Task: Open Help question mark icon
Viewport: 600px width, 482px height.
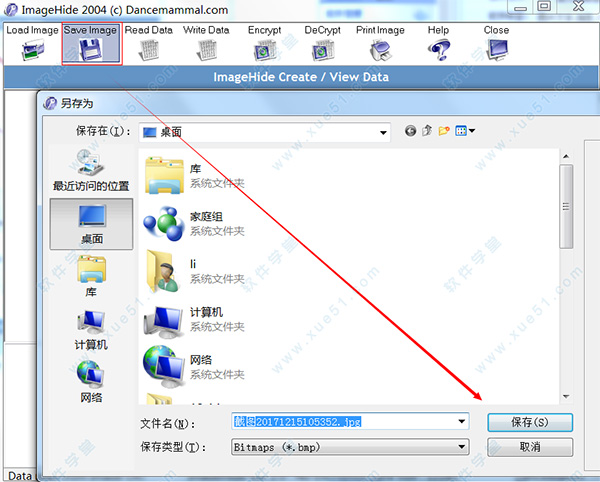Action: click(x=439, y=50)
